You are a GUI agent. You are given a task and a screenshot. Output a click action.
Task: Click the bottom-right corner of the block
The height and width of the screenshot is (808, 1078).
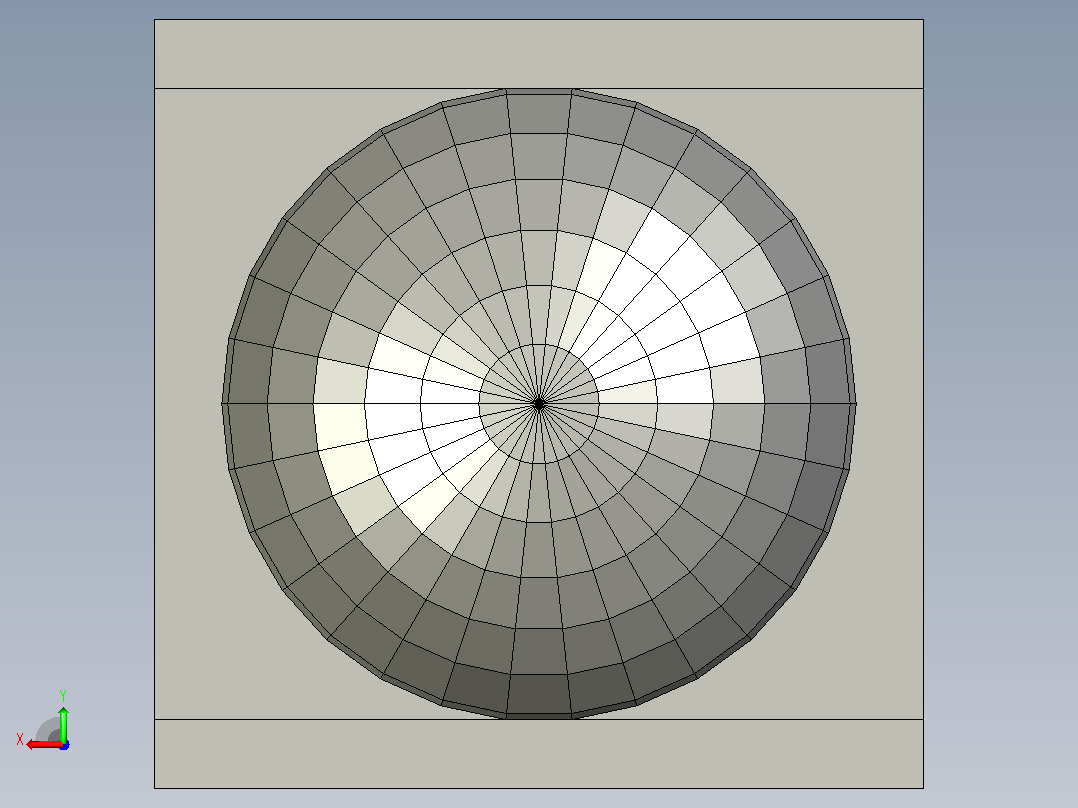click(x=923, y=788)
